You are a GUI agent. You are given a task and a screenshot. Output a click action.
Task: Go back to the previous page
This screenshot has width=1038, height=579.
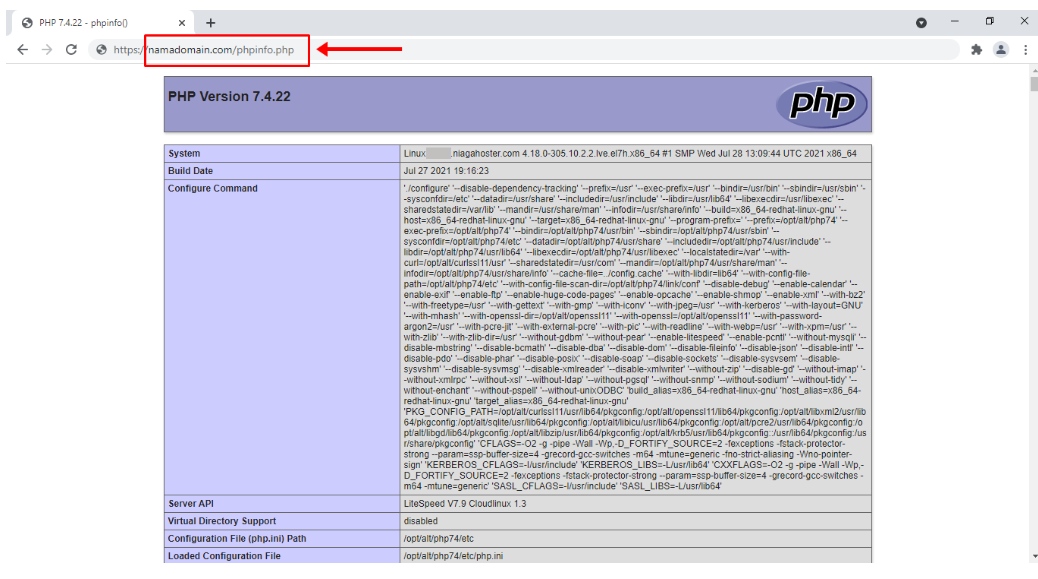pyautogui.click(x=23, y=50)
